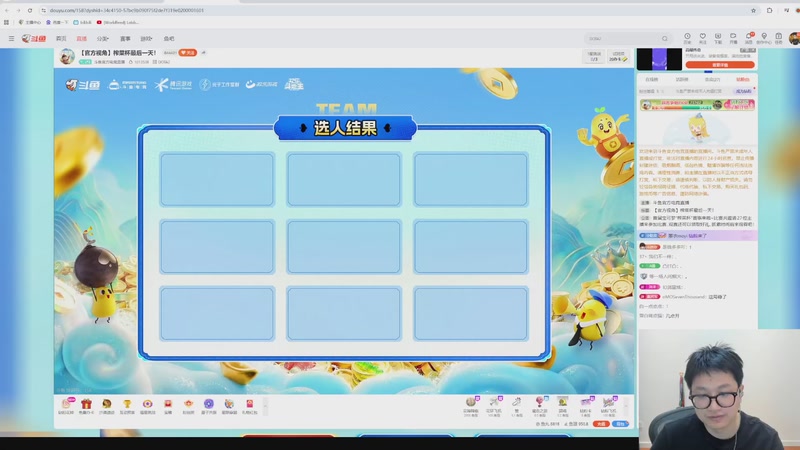
Task: Open the user avatar in the header
Action: click(794, 38)
